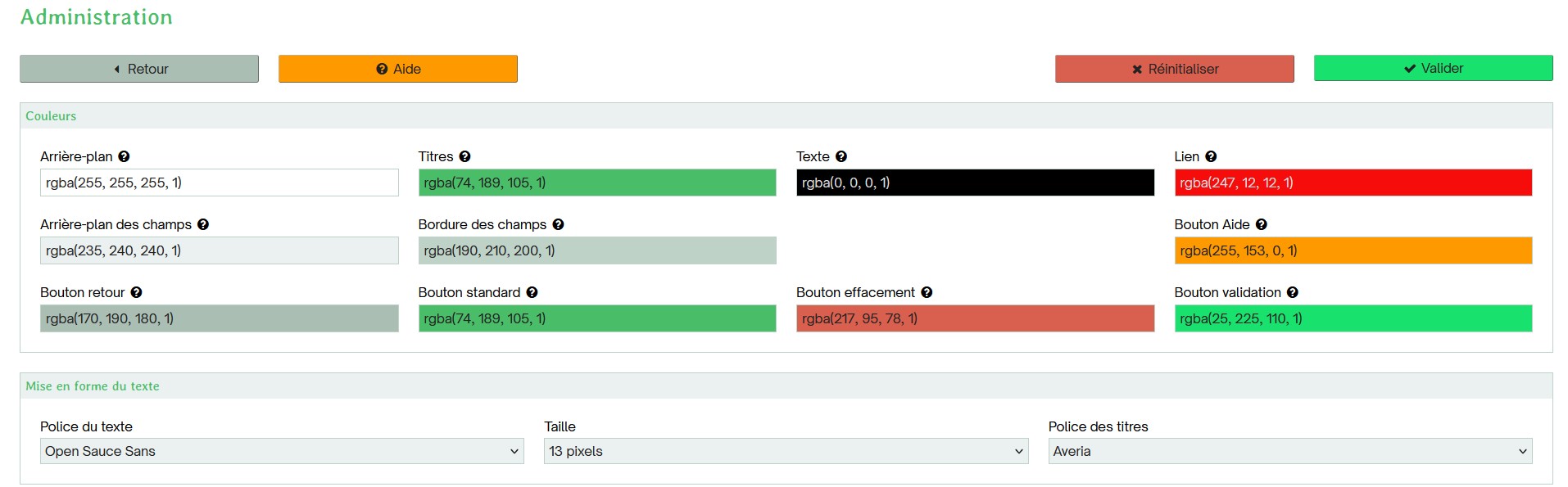The height and width of the screenshot is (487, 1568).
Task: Click the question mark beside Bouton retour
Action: (x=136, y=292)
